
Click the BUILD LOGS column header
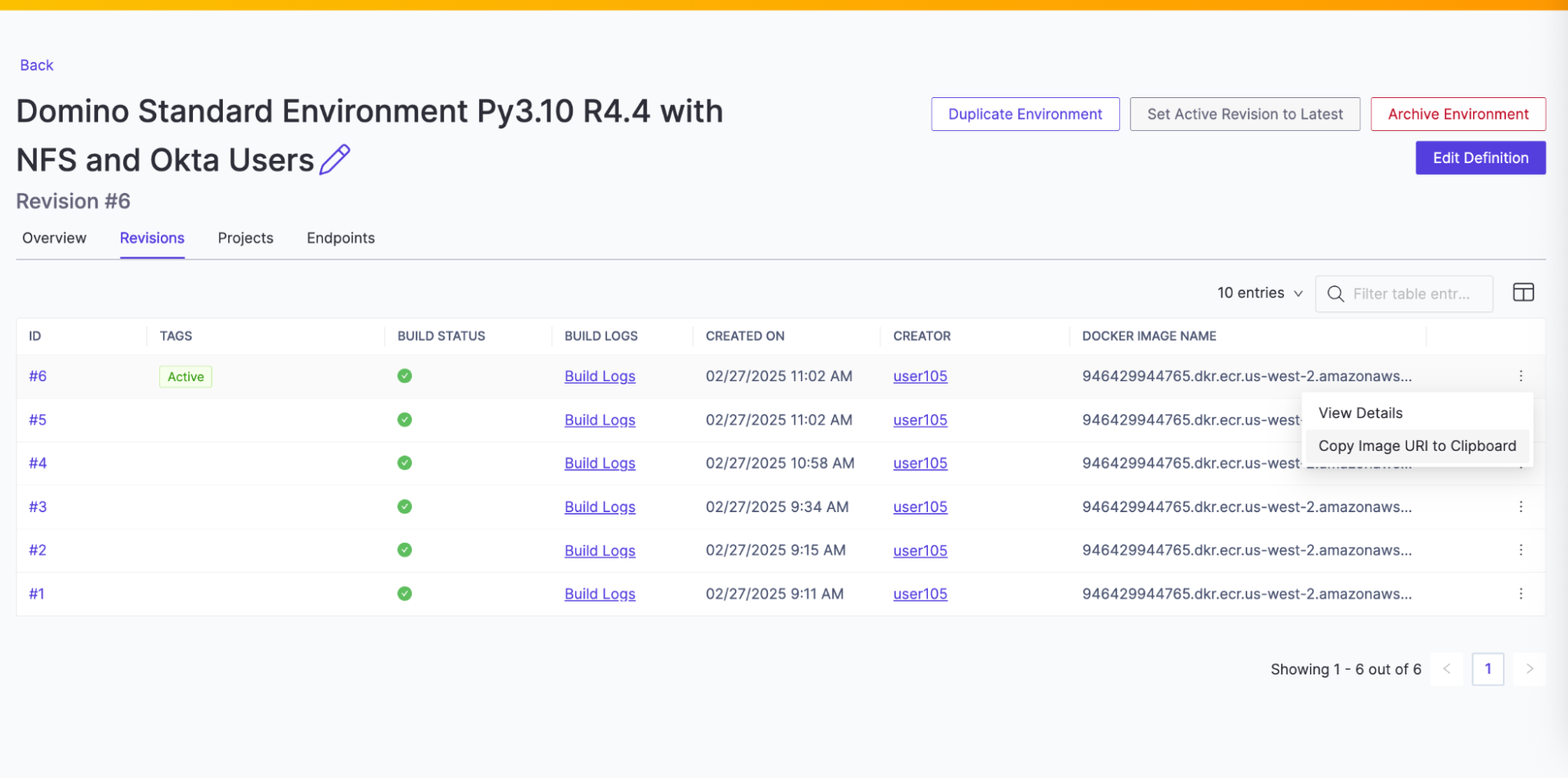click(x=601, y=336)
